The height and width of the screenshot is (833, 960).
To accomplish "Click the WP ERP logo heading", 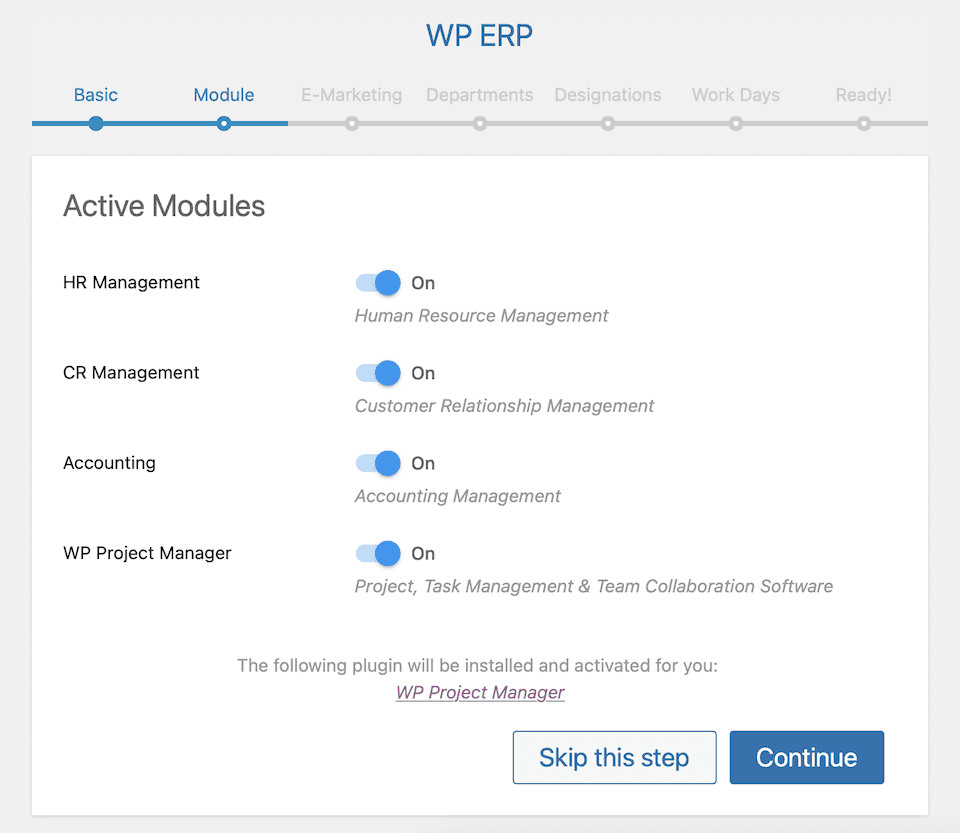I will 479,35.
